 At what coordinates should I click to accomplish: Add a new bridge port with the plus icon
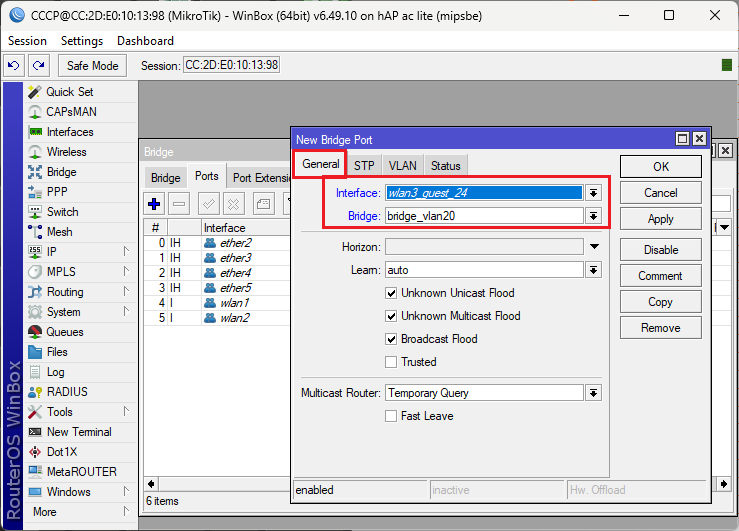click(154, 204)
